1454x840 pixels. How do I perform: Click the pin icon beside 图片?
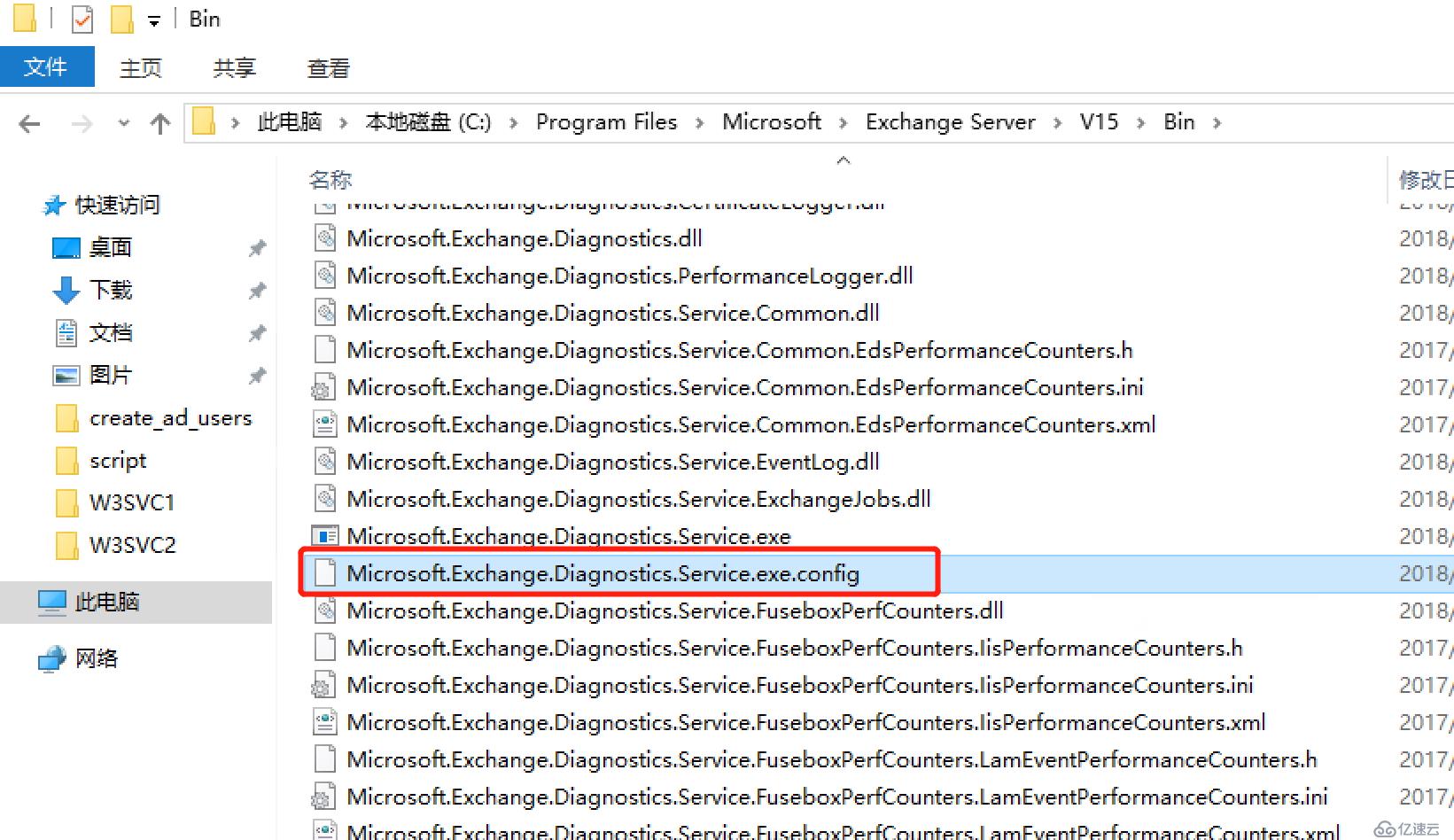257,375
